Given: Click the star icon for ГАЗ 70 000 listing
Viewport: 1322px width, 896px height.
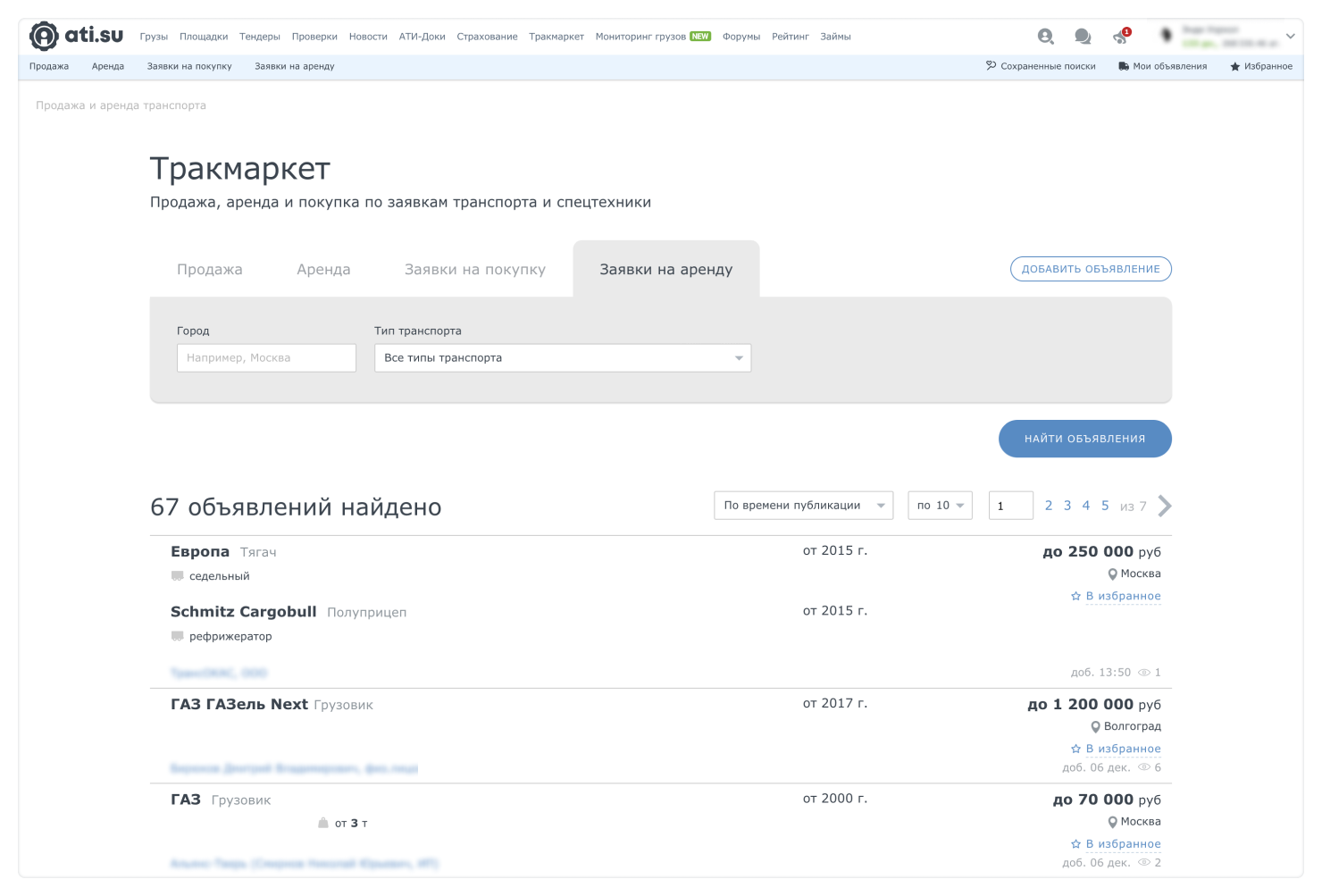Looking at the screenshot, I should pos(1075,843).
